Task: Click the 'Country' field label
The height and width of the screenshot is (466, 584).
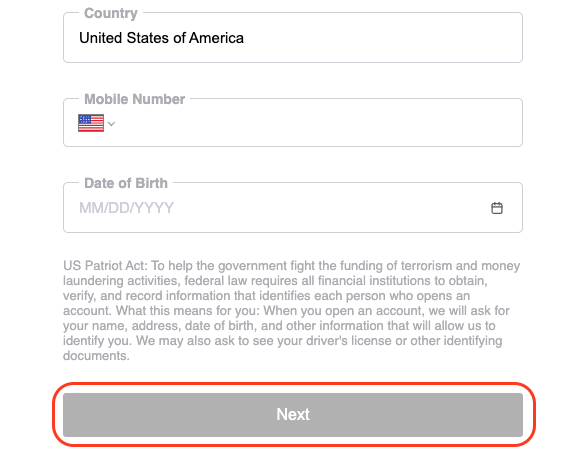Action: [111, 13]
